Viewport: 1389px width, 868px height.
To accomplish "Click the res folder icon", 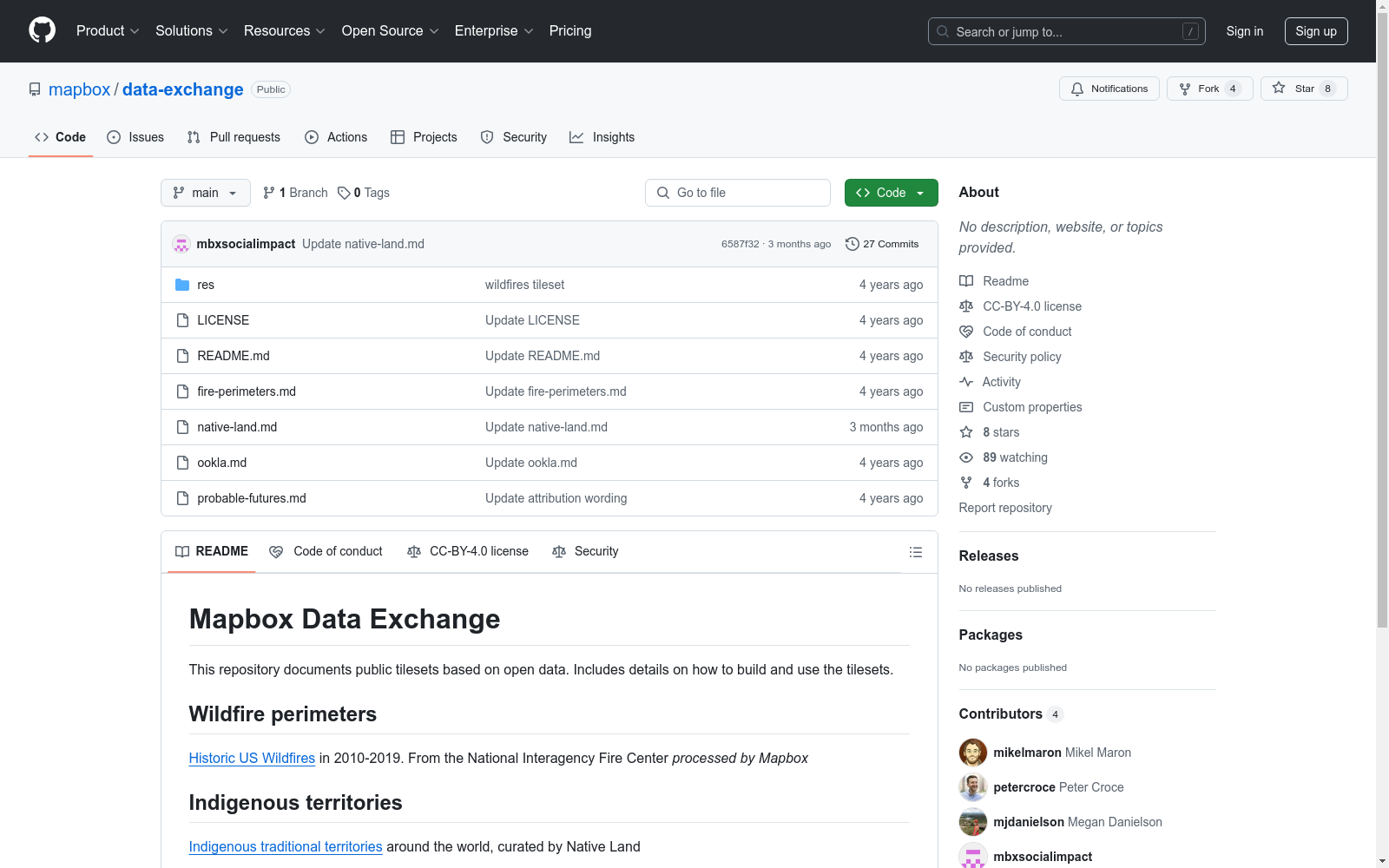I will [182, 285].
